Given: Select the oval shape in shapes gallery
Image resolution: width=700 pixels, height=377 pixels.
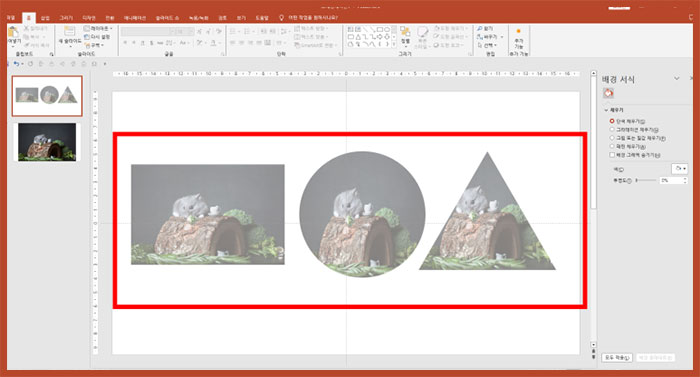Looking at the screenshot, I should (387, 29).
